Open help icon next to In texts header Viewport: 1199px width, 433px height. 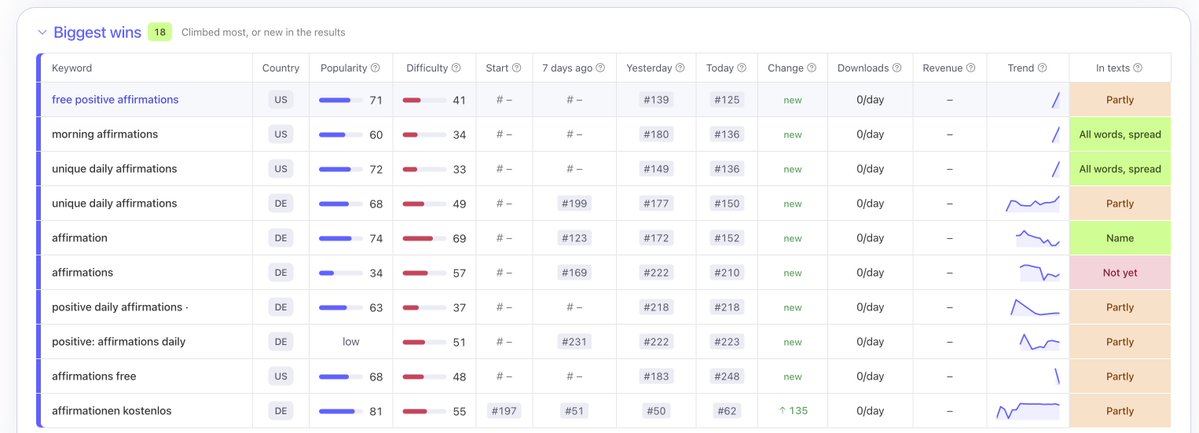1138,68
